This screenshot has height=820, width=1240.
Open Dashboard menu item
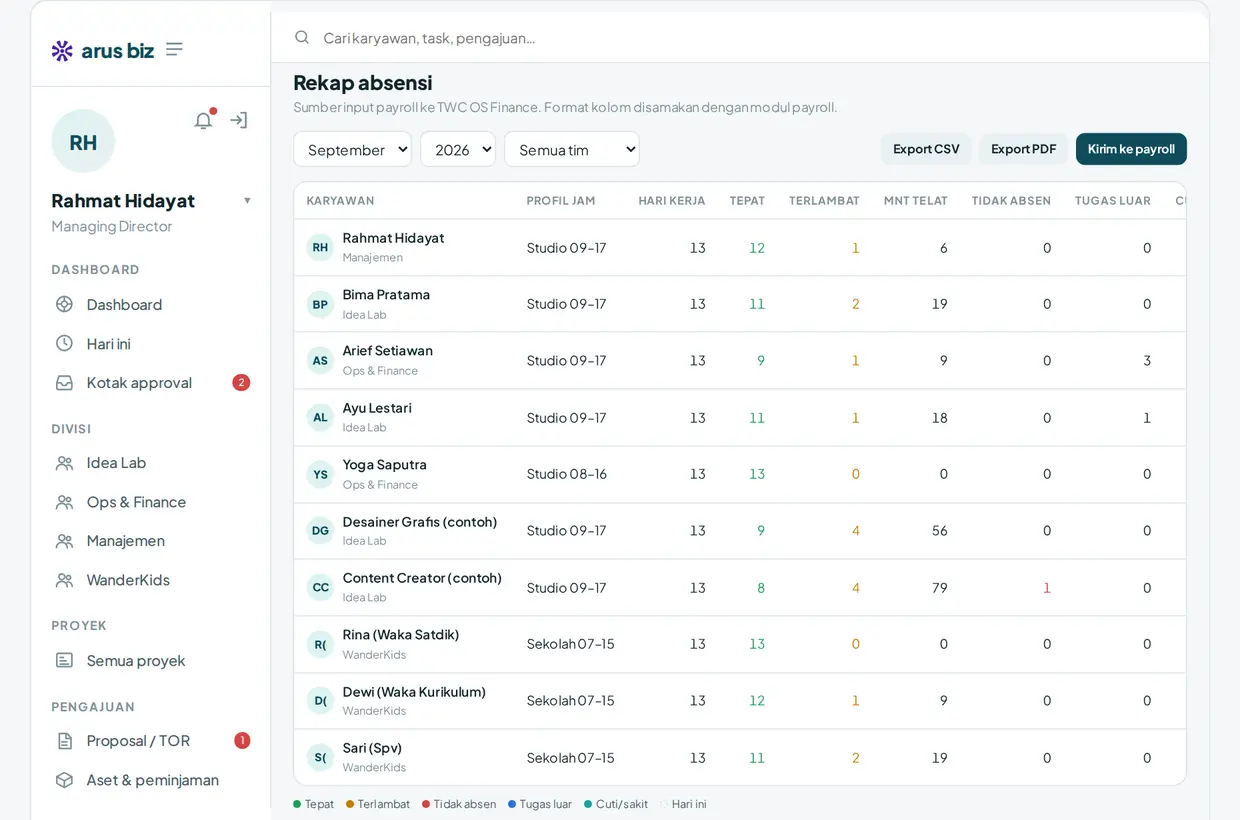point(150,304)
